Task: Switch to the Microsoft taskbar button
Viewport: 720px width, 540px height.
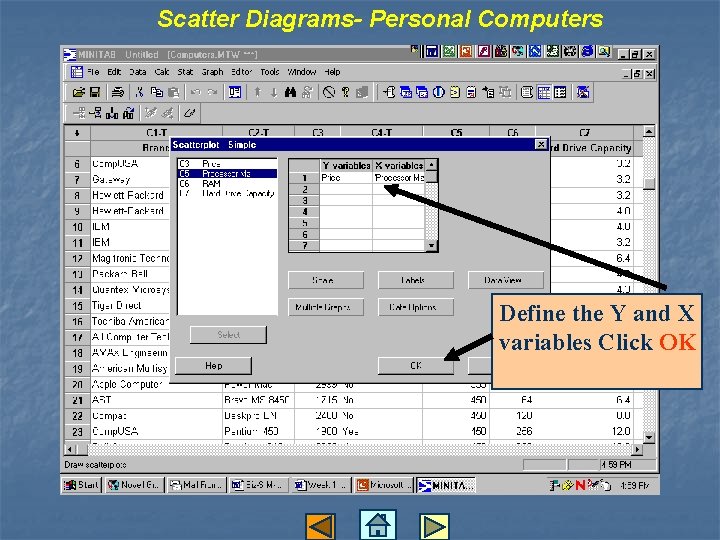Action: click(x=383, y=485)
